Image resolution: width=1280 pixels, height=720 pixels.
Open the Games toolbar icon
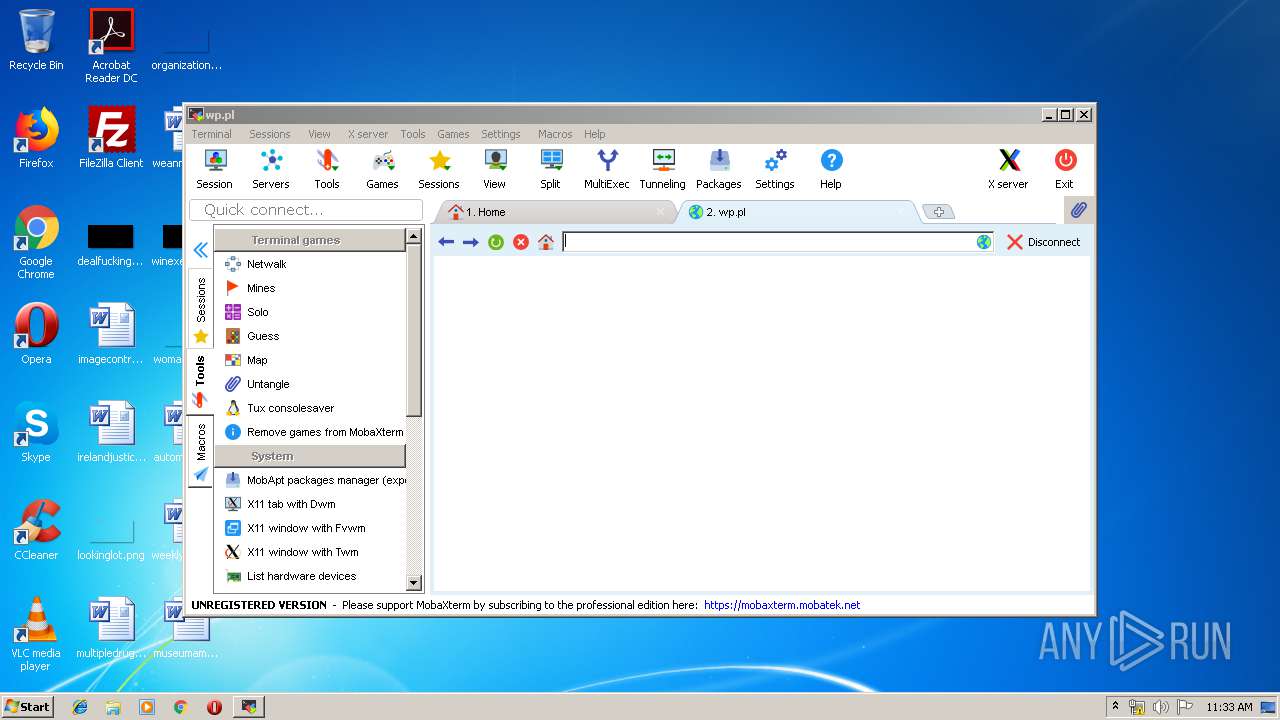click(382, 169)
